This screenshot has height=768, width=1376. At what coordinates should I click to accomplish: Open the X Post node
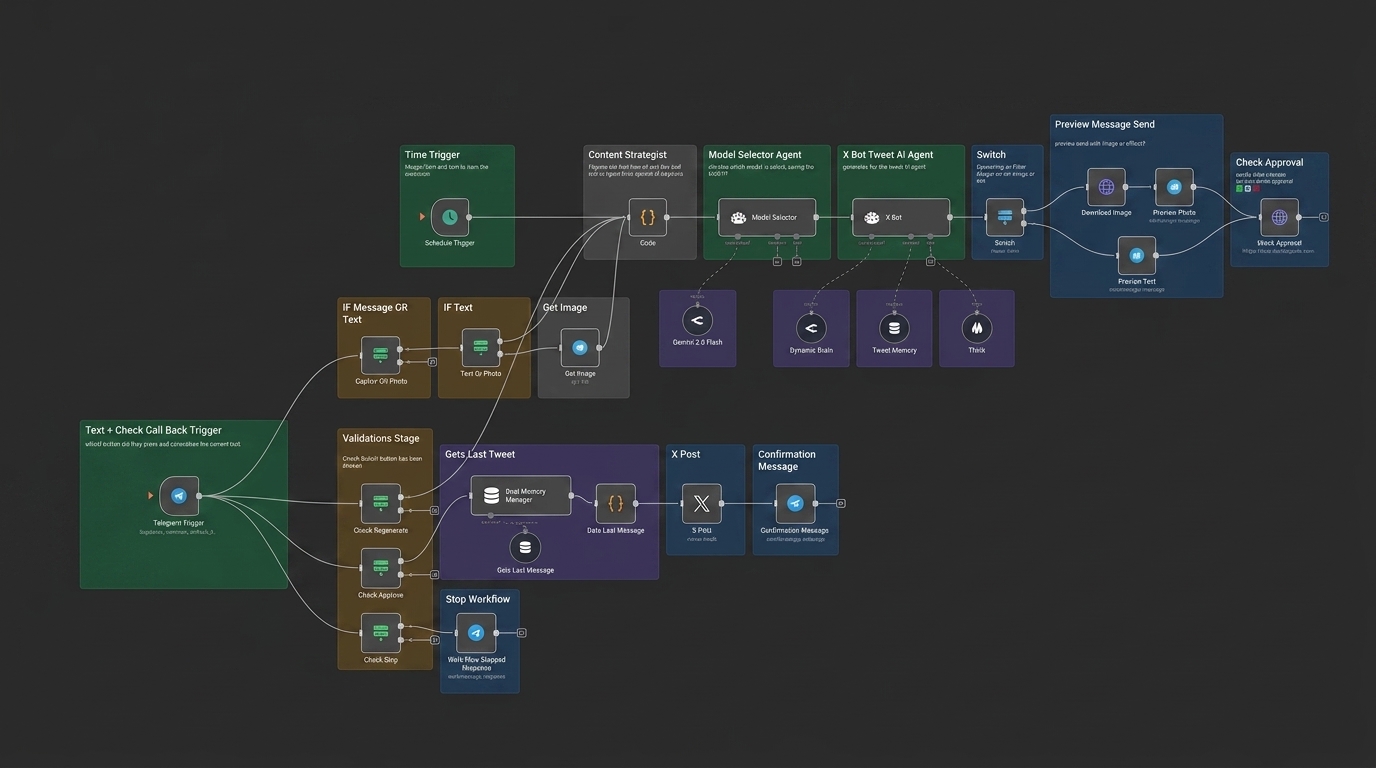coord(702,504)
